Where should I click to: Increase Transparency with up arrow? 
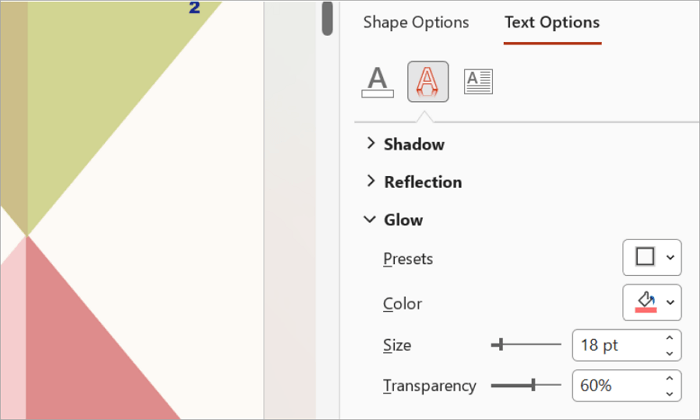669,378
